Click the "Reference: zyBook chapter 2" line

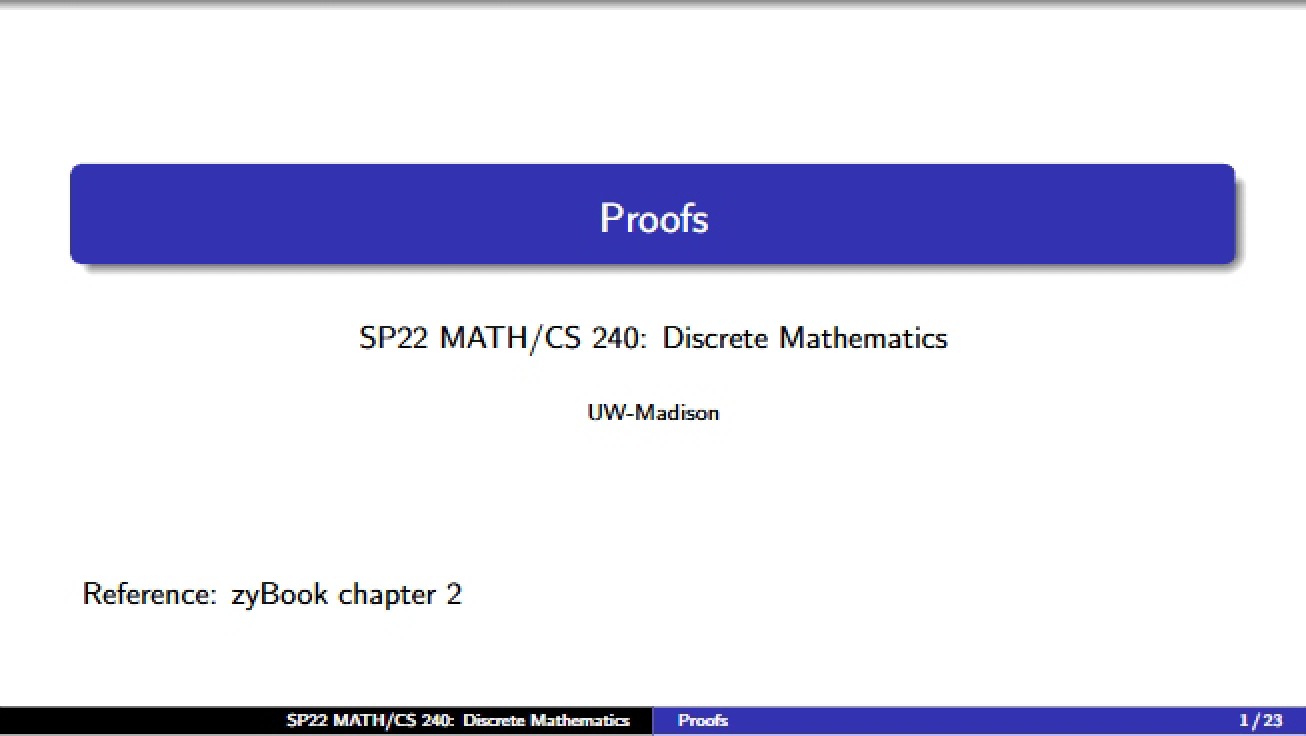tap(272, 595)
